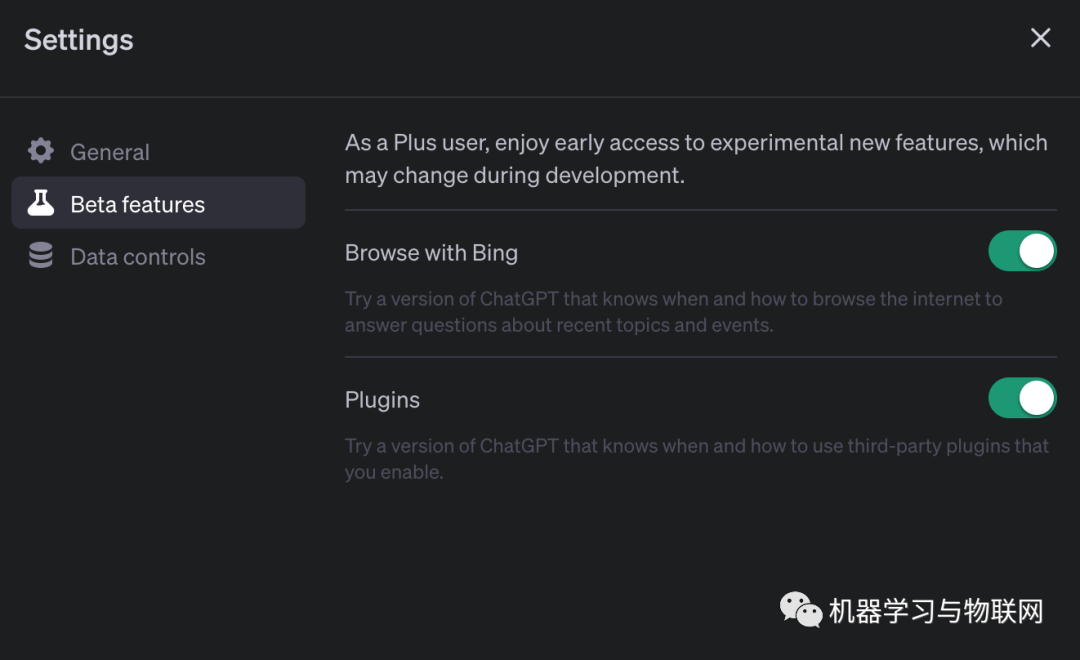Click the white knob of the Plugins switch

coord(1037,398)
